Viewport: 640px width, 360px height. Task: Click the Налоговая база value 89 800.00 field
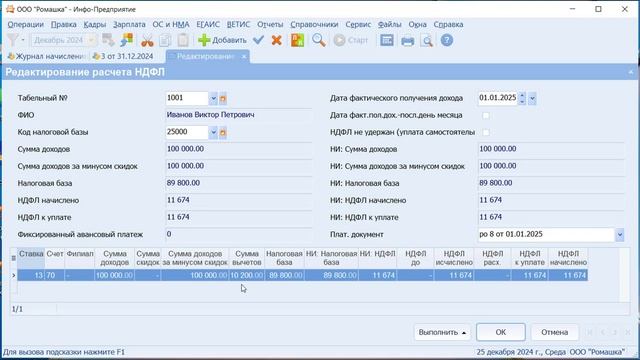click(x=239, y=183)
